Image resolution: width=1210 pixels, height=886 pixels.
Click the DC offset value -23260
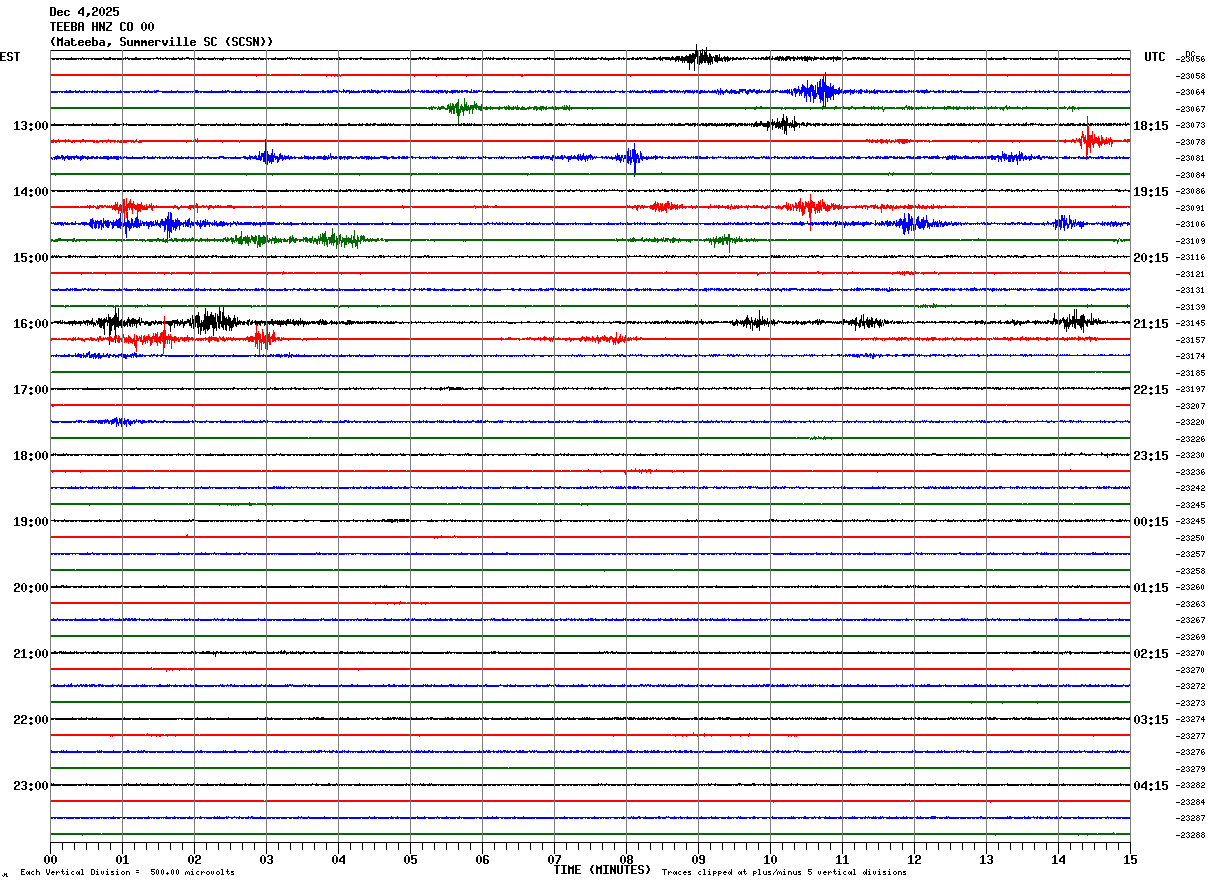tap(1191, 587)
